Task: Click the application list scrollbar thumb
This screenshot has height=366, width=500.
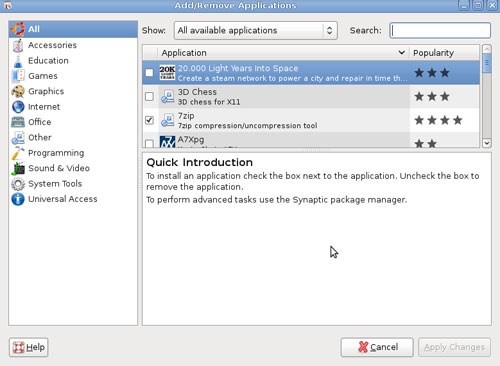Action: coord(487,63)
